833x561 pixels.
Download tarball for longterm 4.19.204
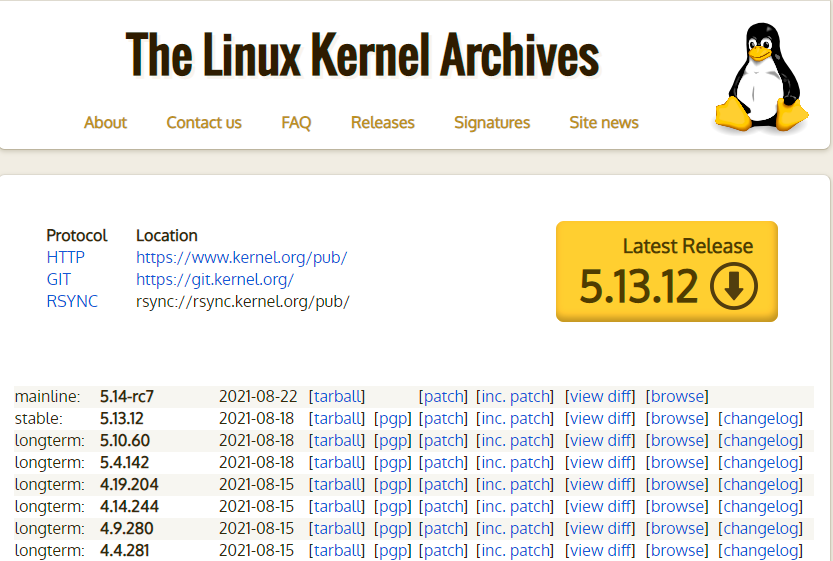337,484
